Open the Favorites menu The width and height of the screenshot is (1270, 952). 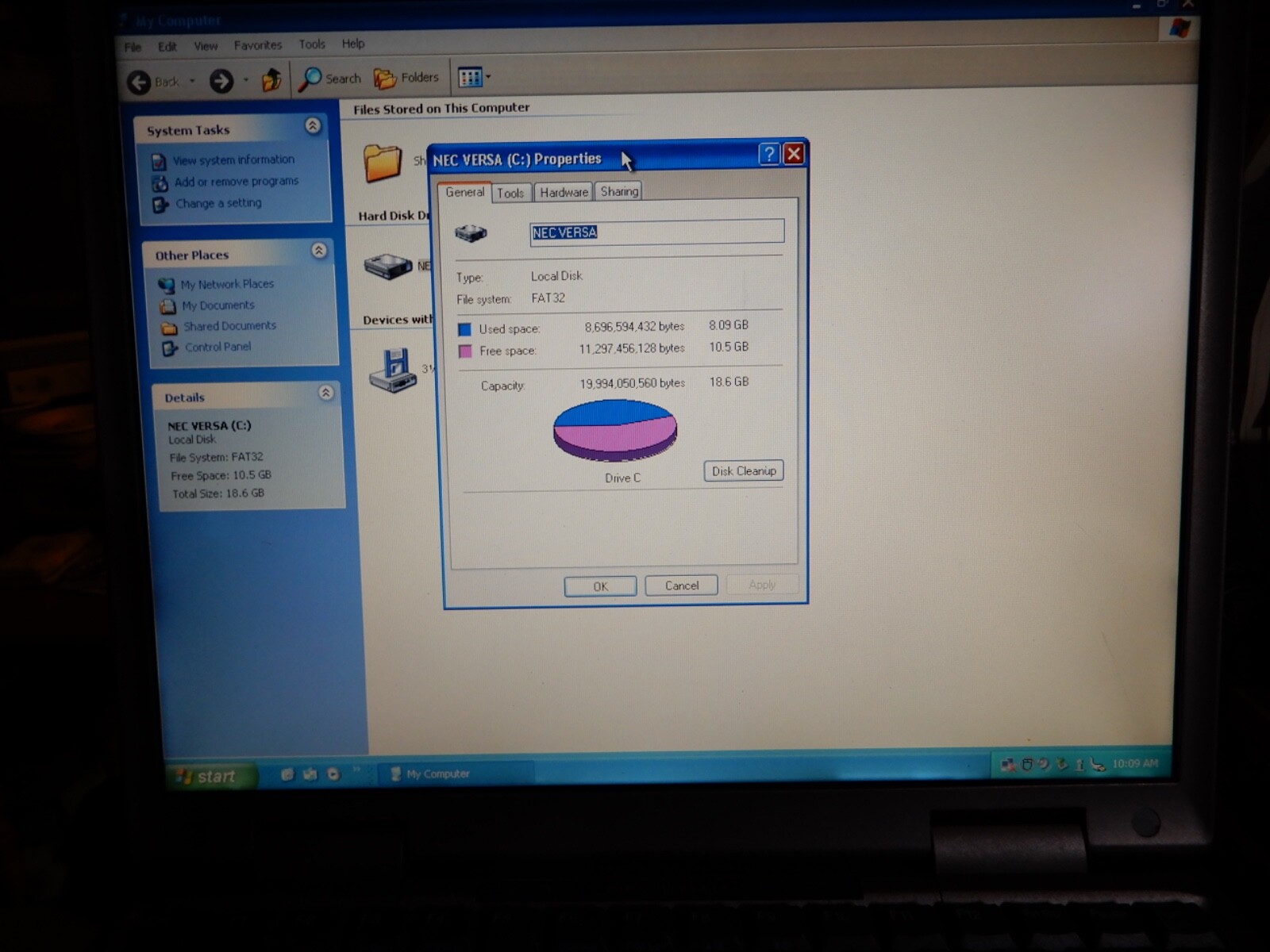tap(258, 45)
